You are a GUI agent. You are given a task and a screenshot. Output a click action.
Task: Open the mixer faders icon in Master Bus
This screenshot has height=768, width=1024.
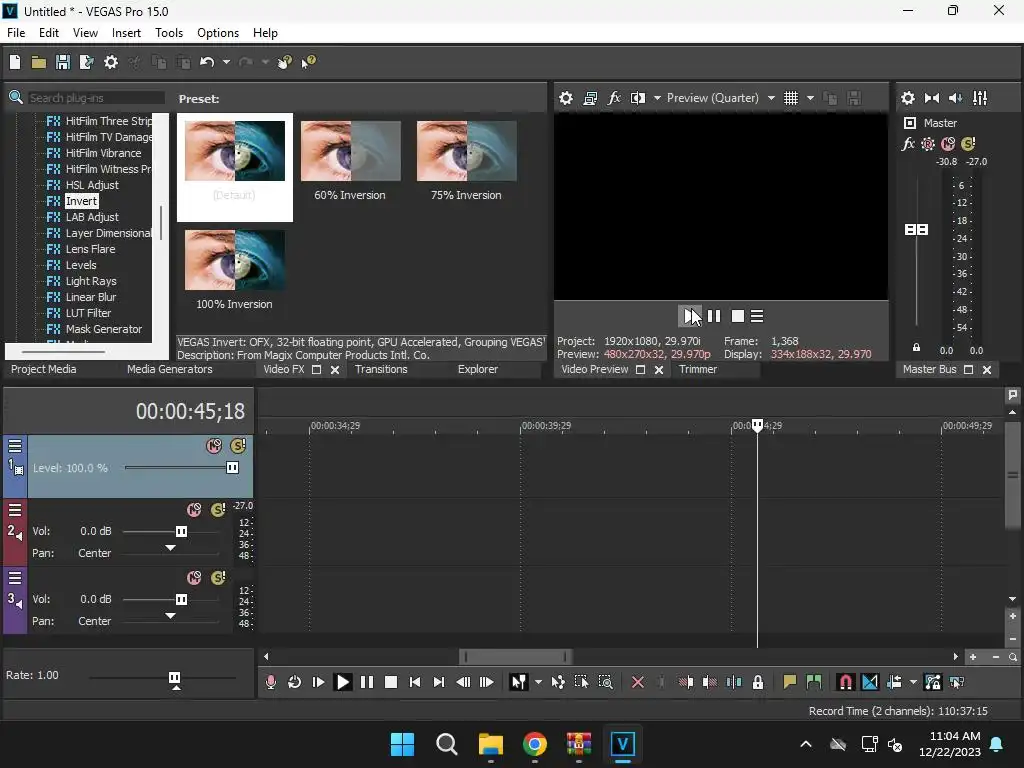(x=980, y=98)
